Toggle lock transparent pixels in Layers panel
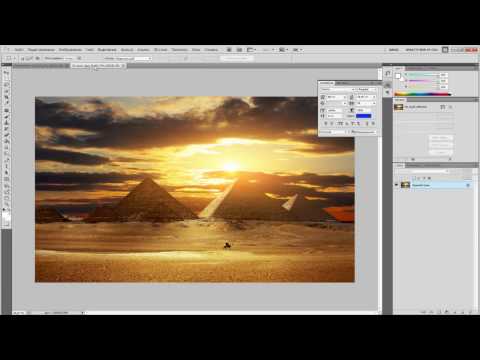This screenshot has height=360, width=480. coord(414,178)
